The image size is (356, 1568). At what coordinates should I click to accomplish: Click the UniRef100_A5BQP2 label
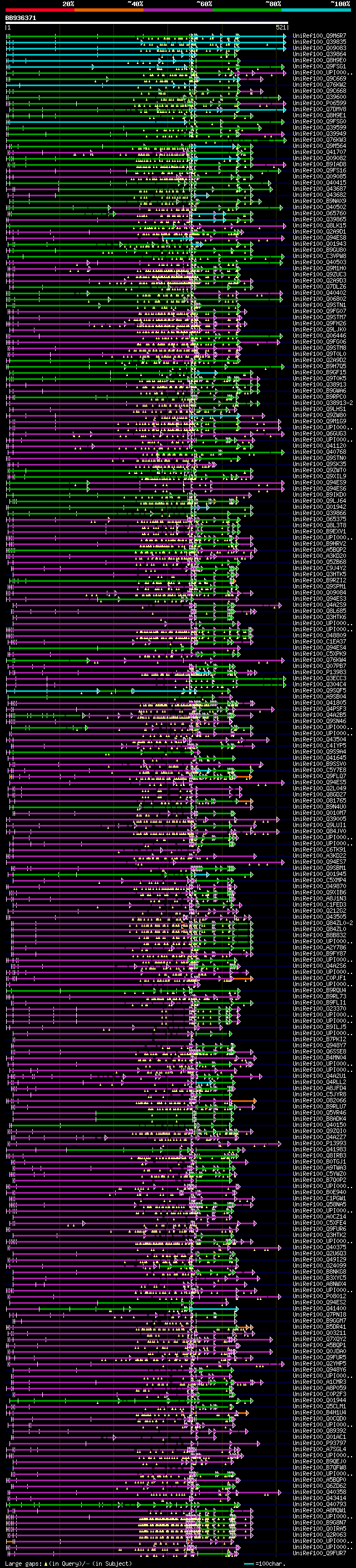click(x=319, y=550)
